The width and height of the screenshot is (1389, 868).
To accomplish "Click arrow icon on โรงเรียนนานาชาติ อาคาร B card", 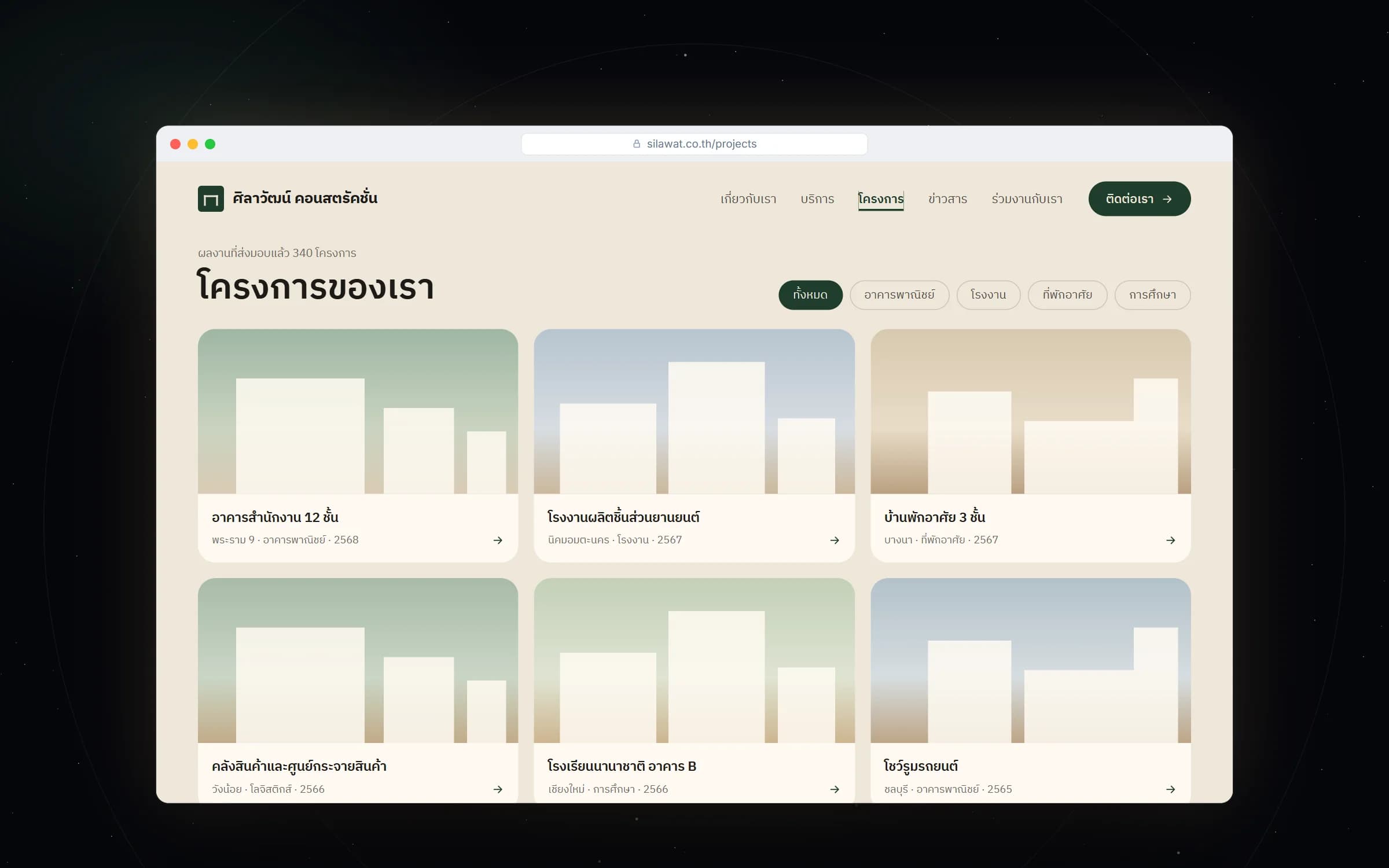I will (x=835, y=789).
